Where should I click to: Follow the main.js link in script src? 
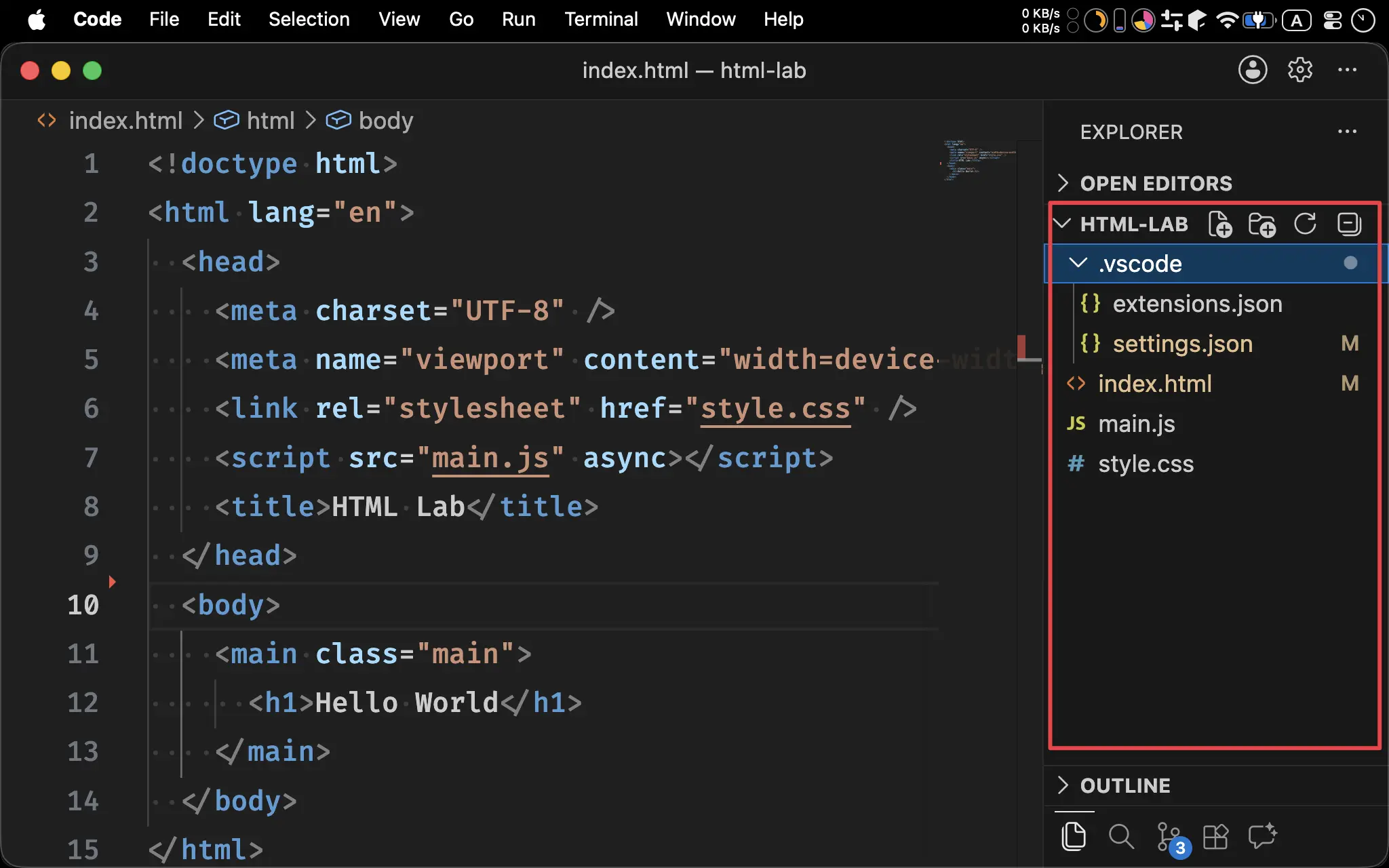point(490,458)
